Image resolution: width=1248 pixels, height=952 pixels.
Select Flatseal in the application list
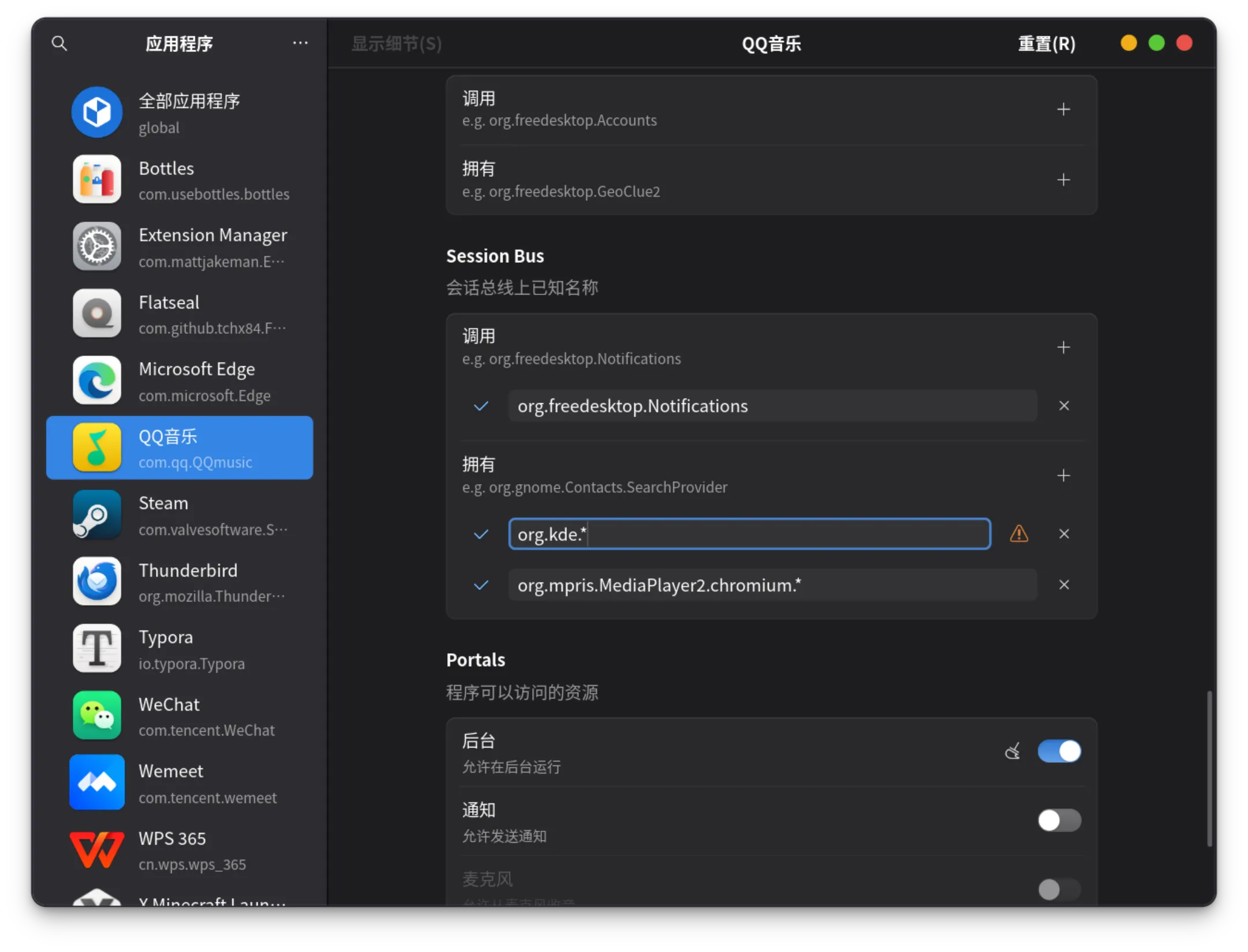click(x=180, y=314)
